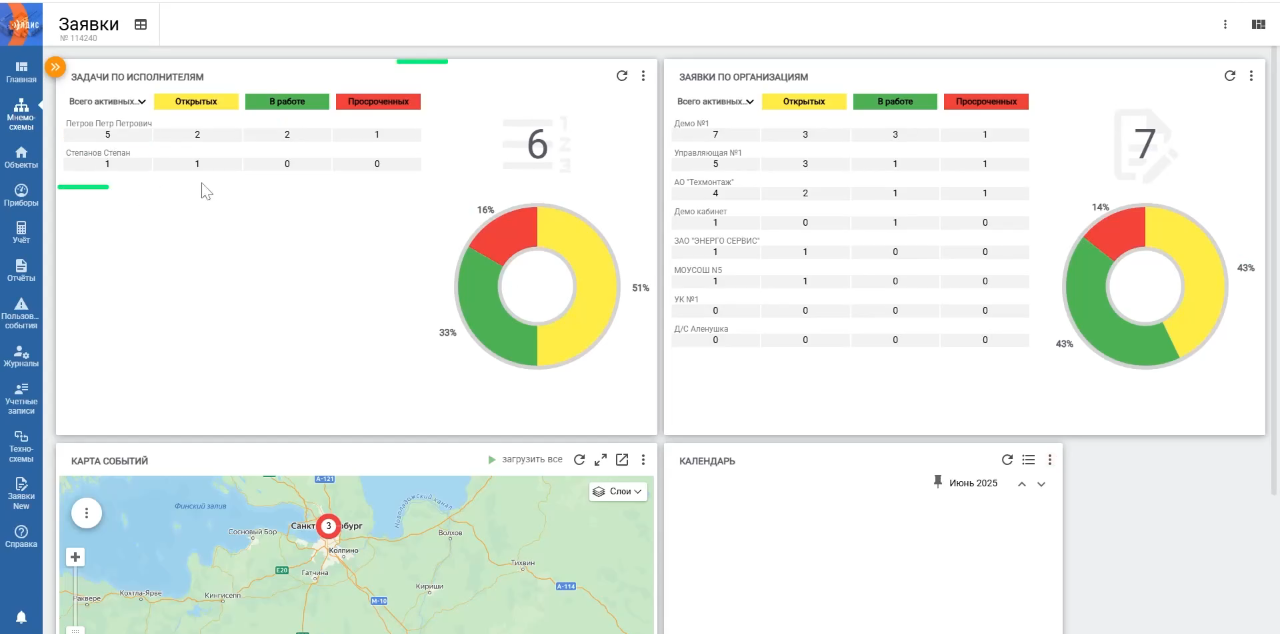Switch Календарь to list view
This screenshot has width=1280, height=634.
point(1028,460)
